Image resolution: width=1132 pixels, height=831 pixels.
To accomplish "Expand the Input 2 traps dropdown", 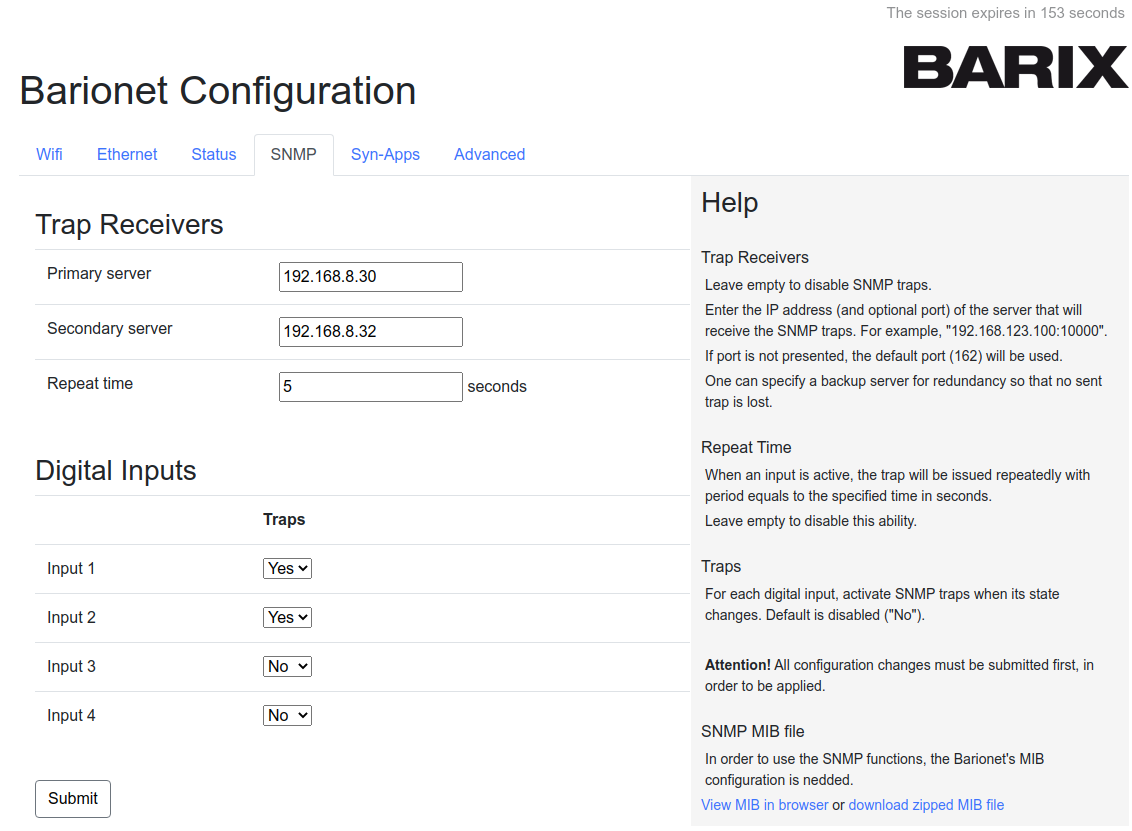I will (287, 617).
